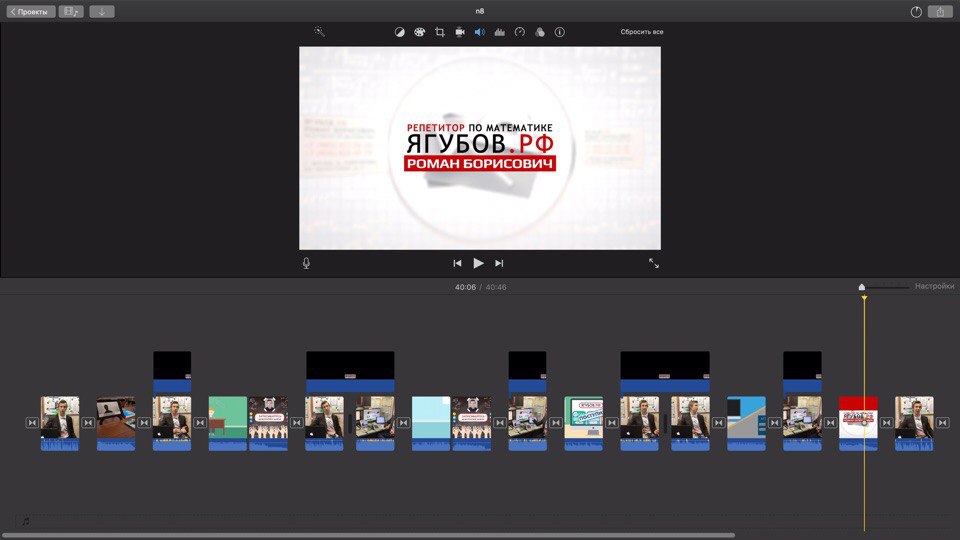Open the volume speaker adjustment
The width and height of the screenshot is (960, 540).
[479, 32]
